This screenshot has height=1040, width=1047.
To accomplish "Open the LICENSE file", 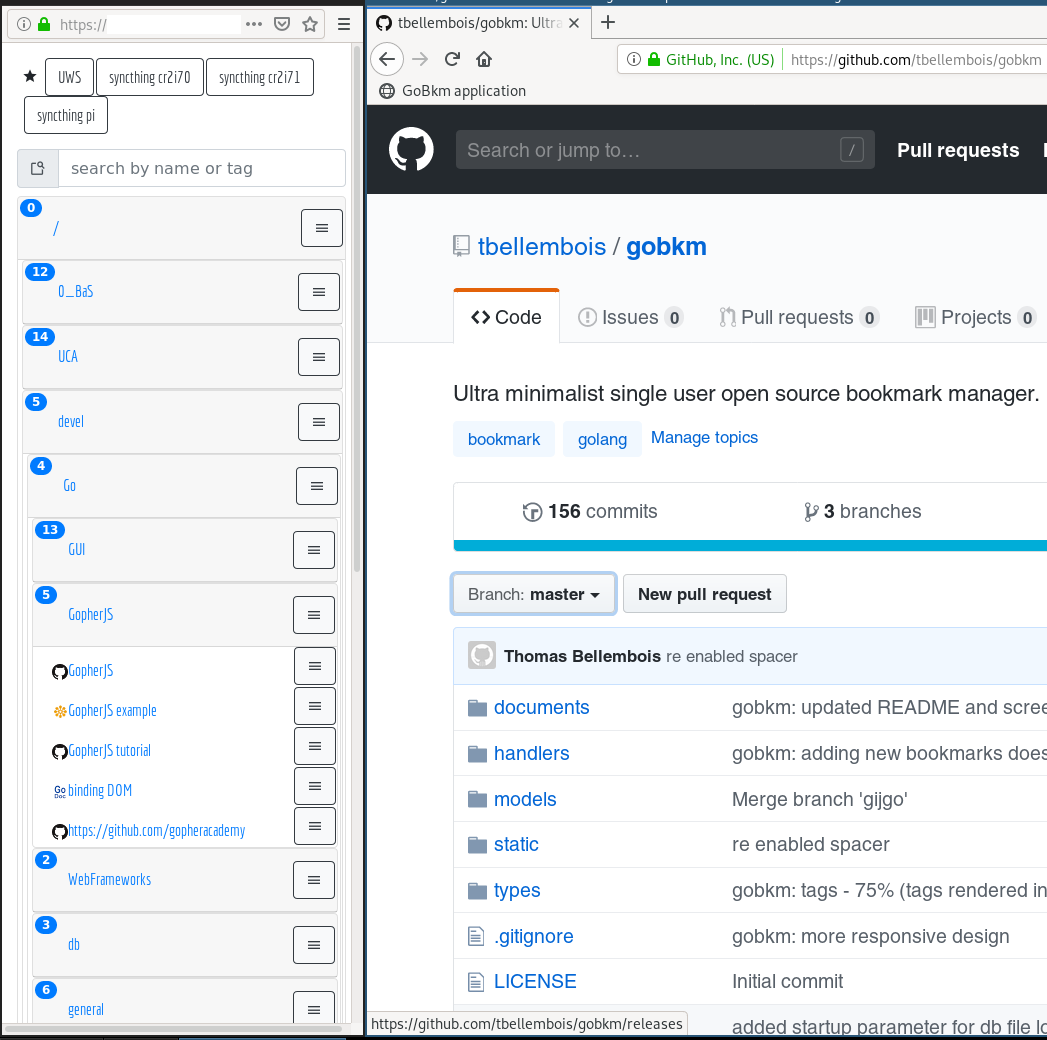I will click(535, 981).
